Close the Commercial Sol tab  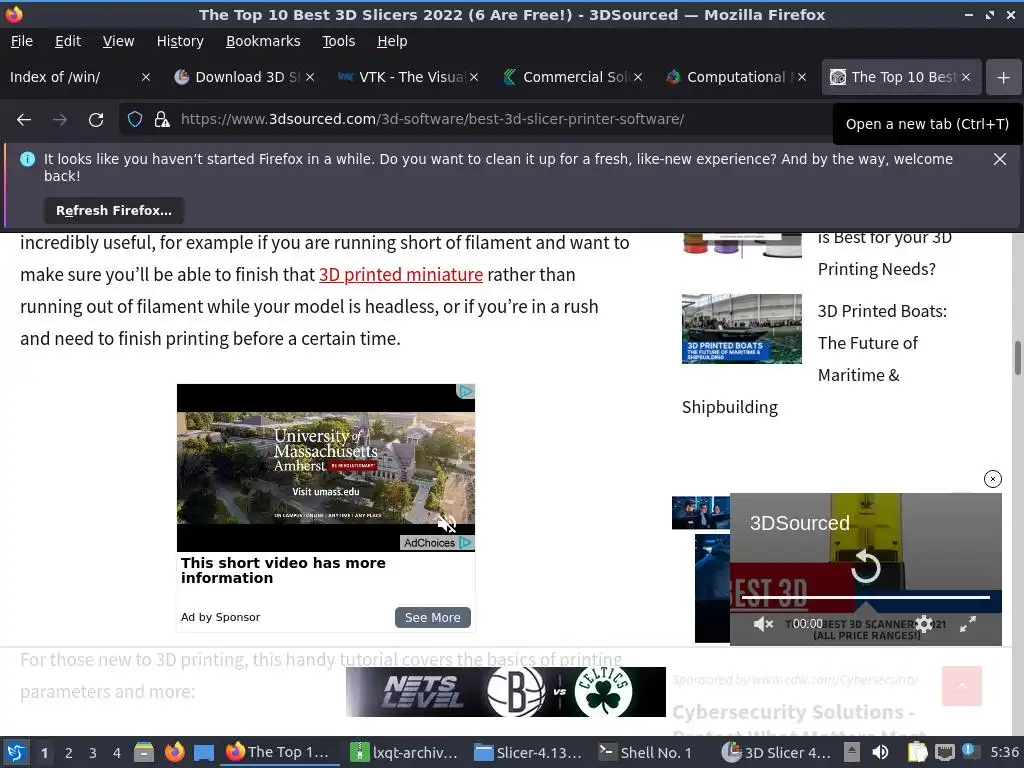click(x=638, y=77)
